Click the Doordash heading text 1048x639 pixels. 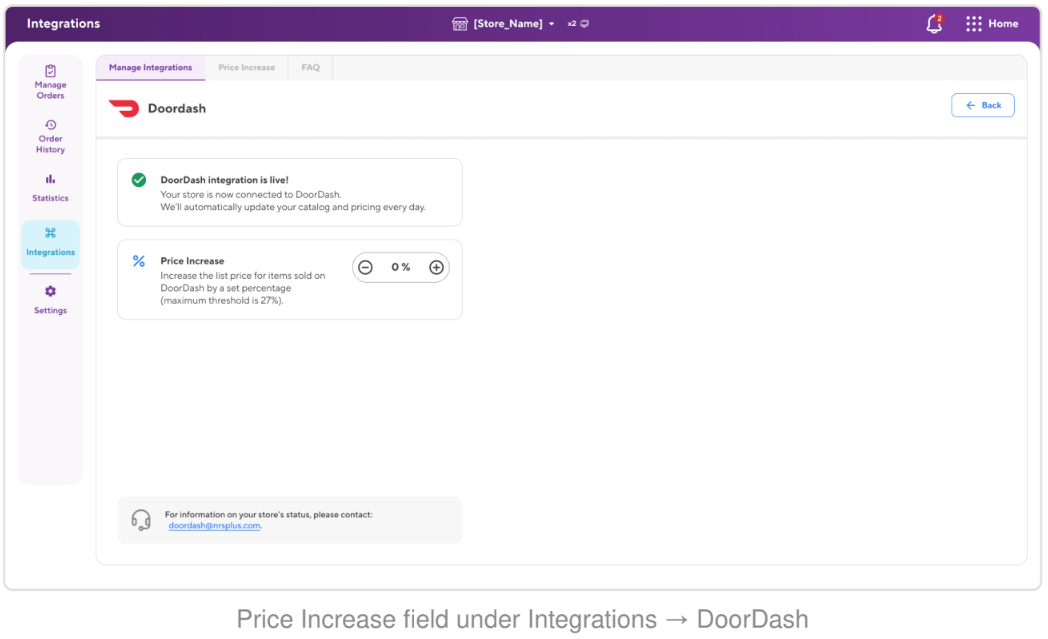(176, 108)
